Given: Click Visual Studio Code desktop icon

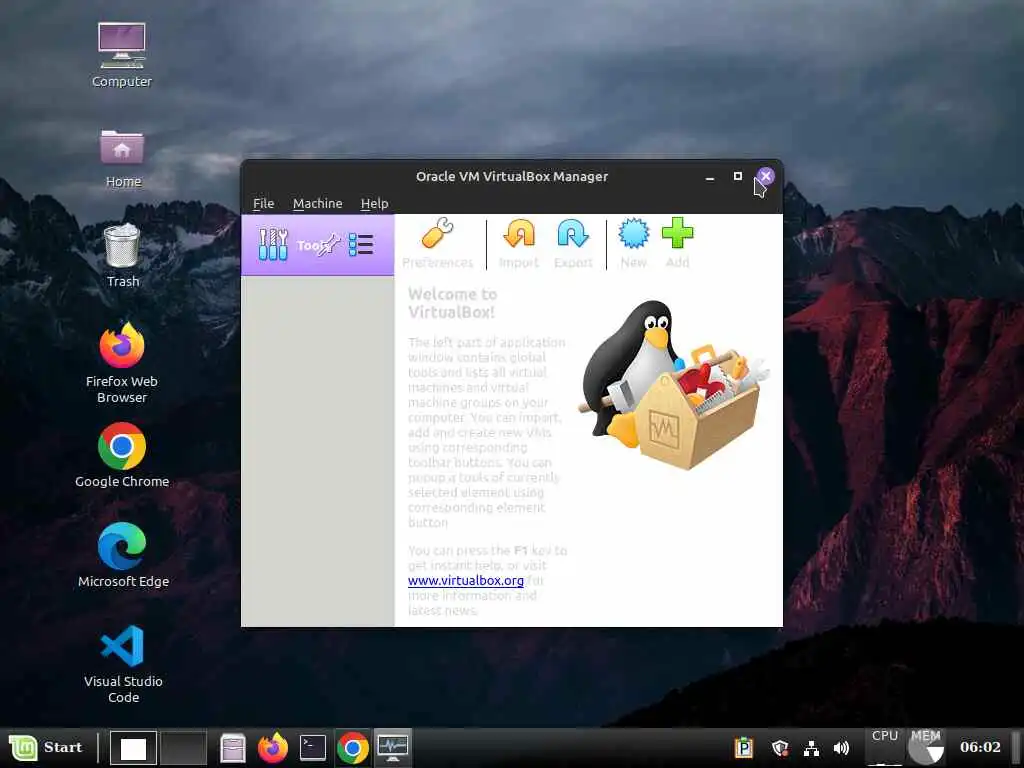Looking at the screenshot, I should point(123,664).
